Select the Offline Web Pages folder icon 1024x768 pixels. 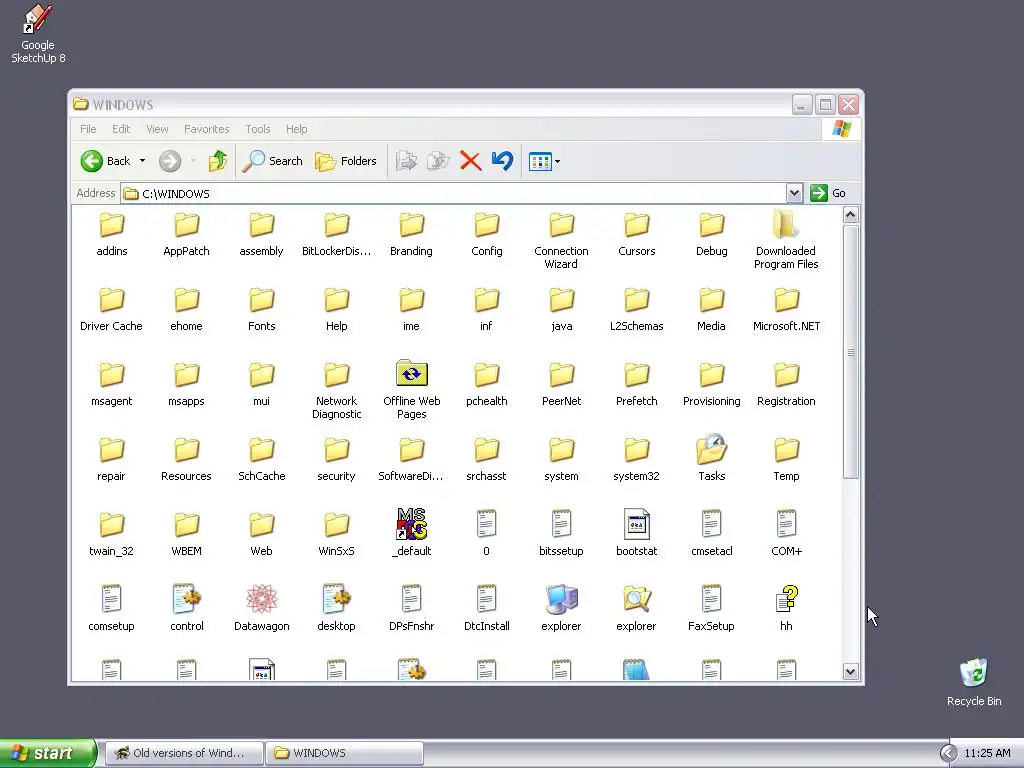click(x=411, y=374)
